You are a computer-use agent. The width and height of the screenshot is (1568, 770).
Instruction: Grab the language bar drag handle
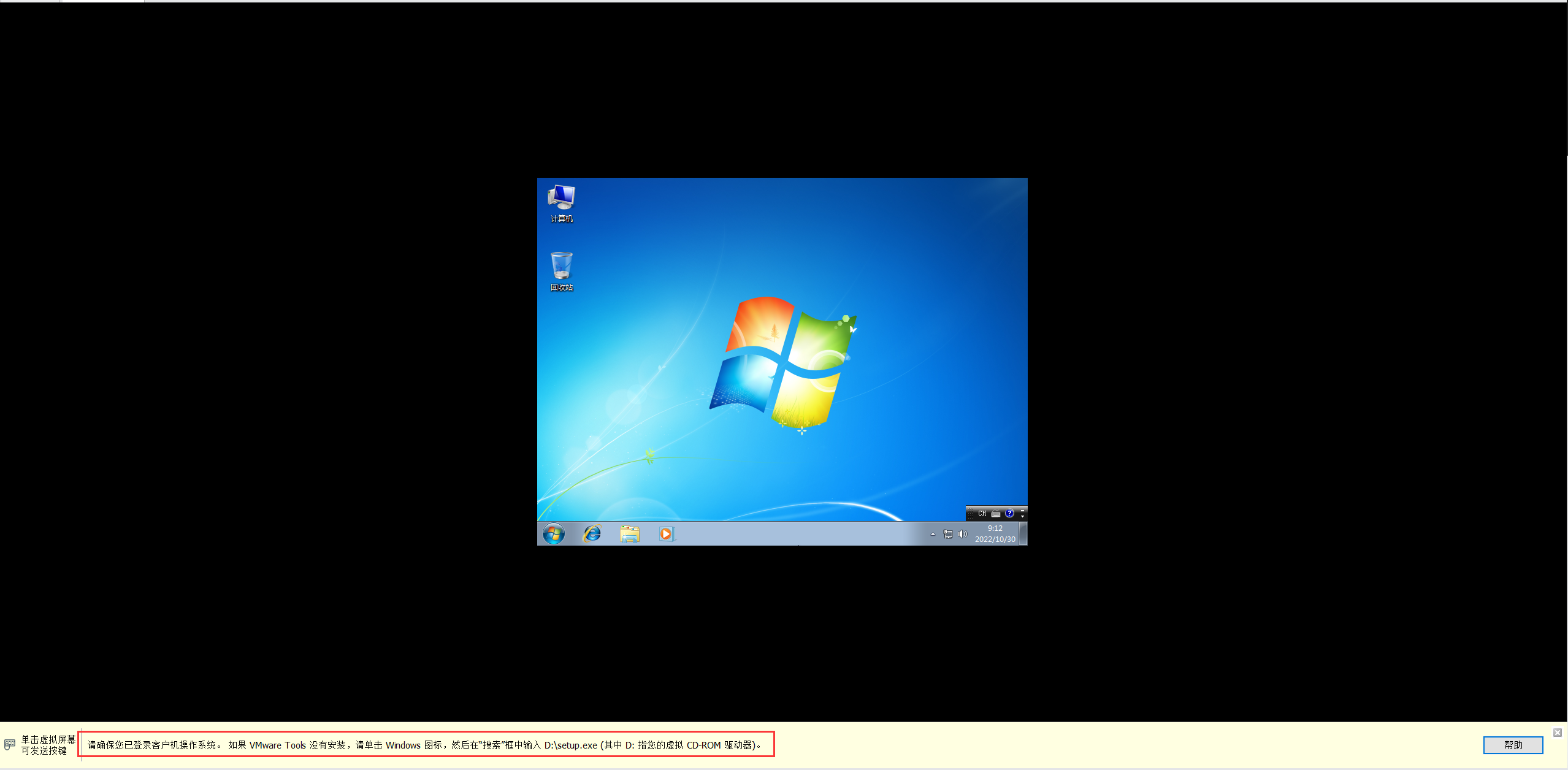coord(971,513)
